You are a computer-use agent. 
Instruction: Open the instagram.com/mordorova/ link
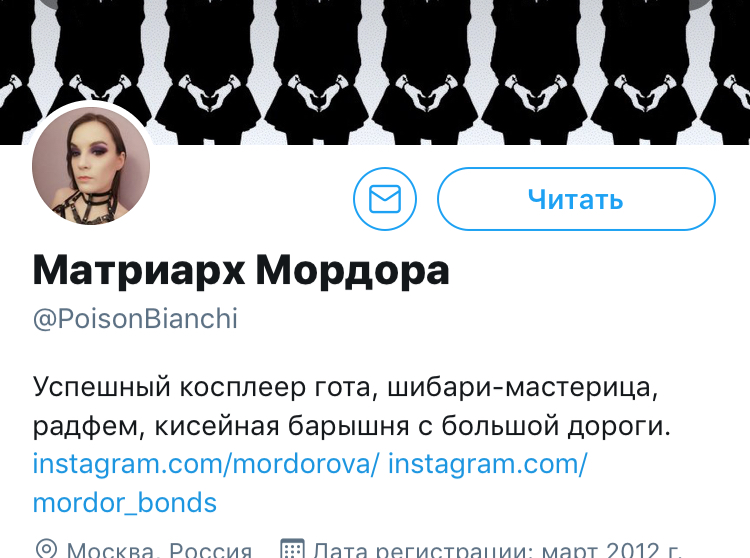(x=206, y=464)
